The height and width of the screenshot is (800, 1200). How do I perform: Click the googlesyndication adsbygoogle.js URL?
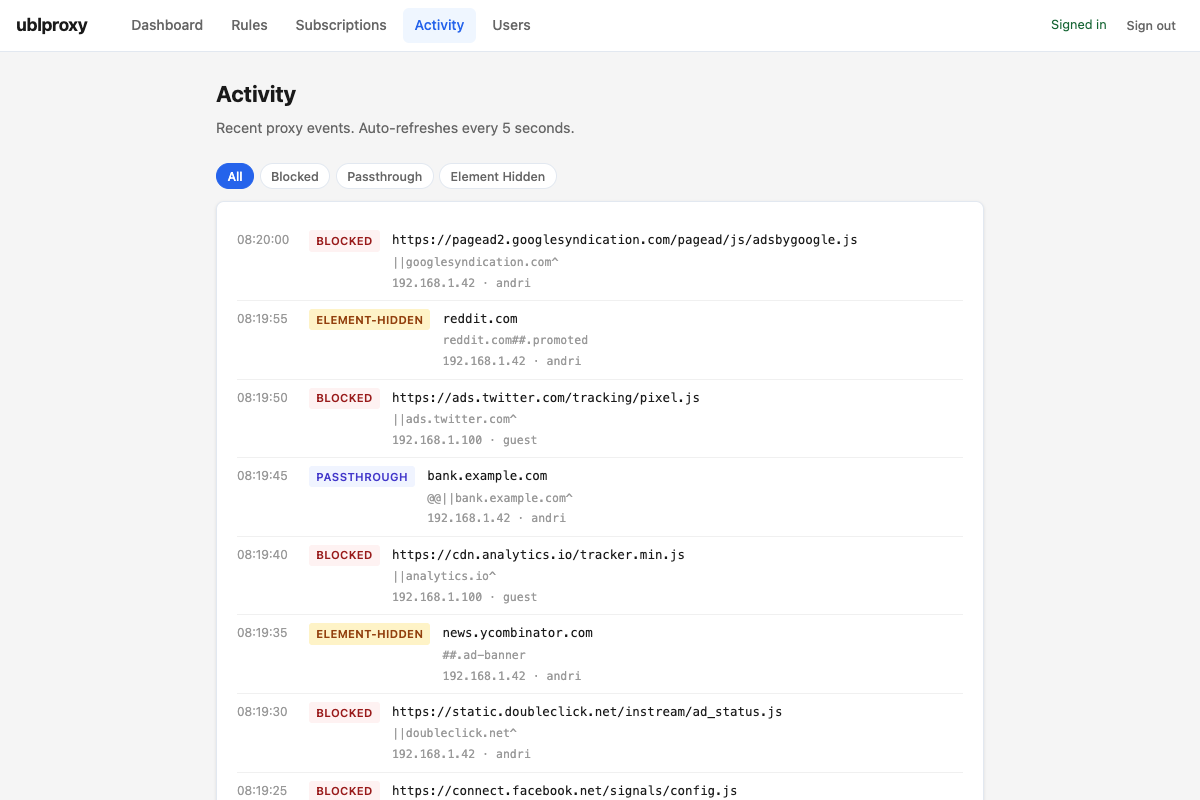coord(624,240)
